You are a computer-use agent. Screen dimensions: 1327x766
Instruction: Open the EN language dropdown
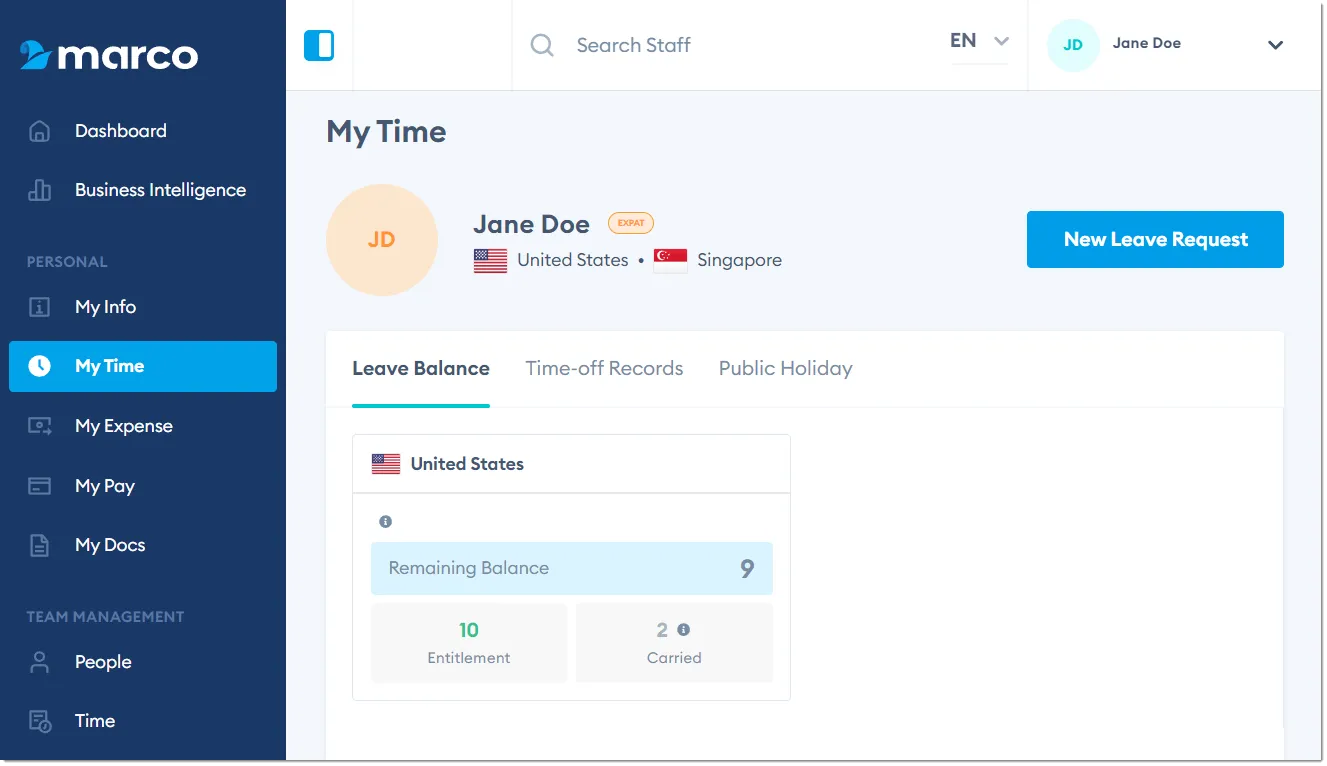(x=978, y=42)
